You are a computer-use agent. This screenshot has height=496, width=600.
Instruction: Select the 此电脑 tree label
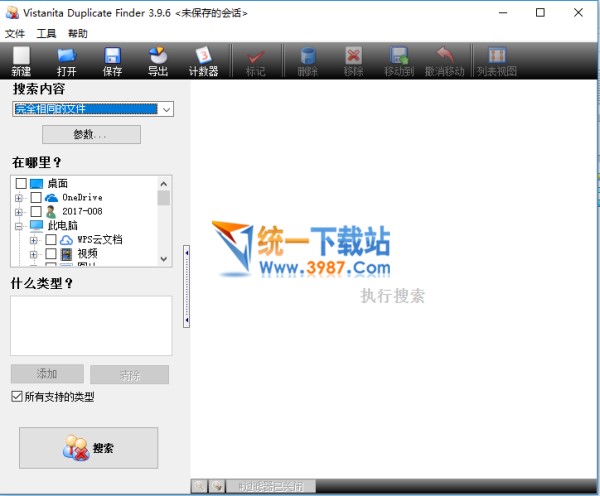(62, 226)
